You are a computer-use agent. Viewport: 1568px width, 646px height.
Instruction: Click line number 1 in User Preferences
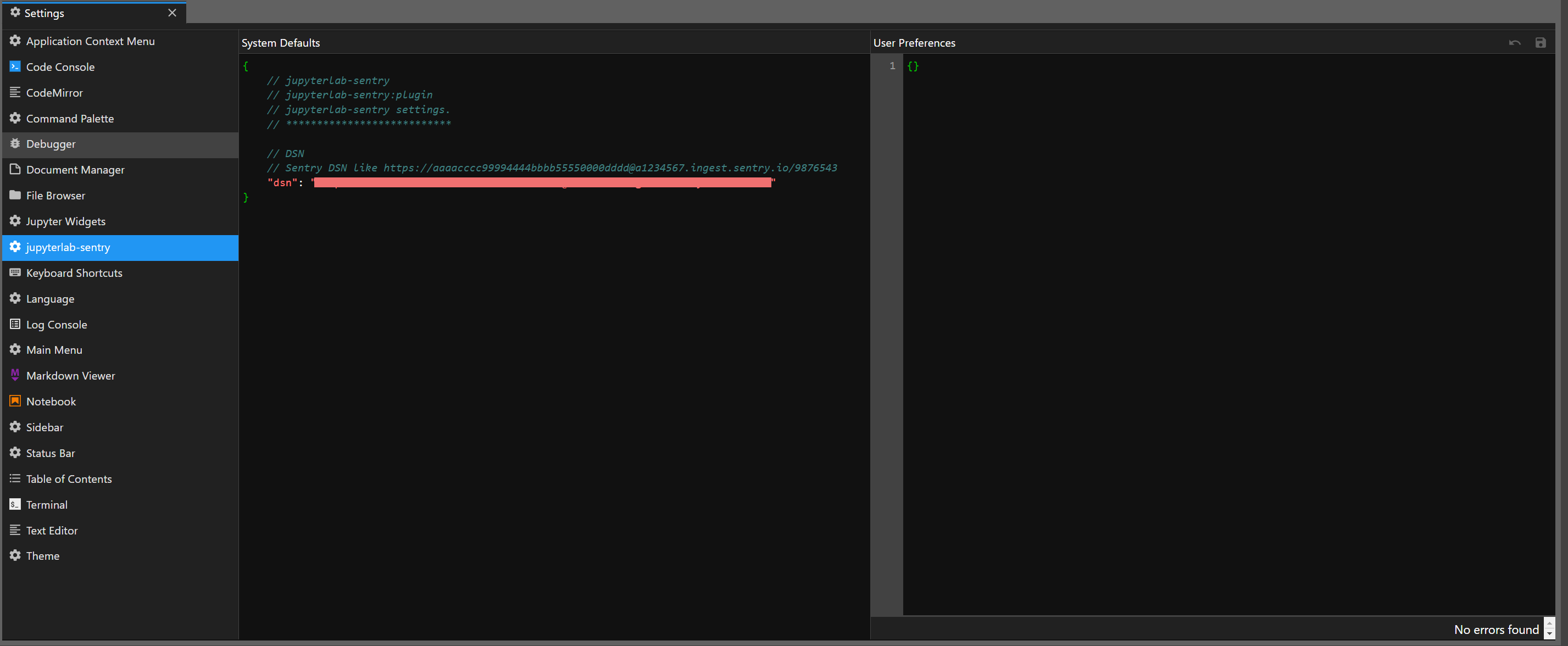pyautogui.click(x=892, y=66)
